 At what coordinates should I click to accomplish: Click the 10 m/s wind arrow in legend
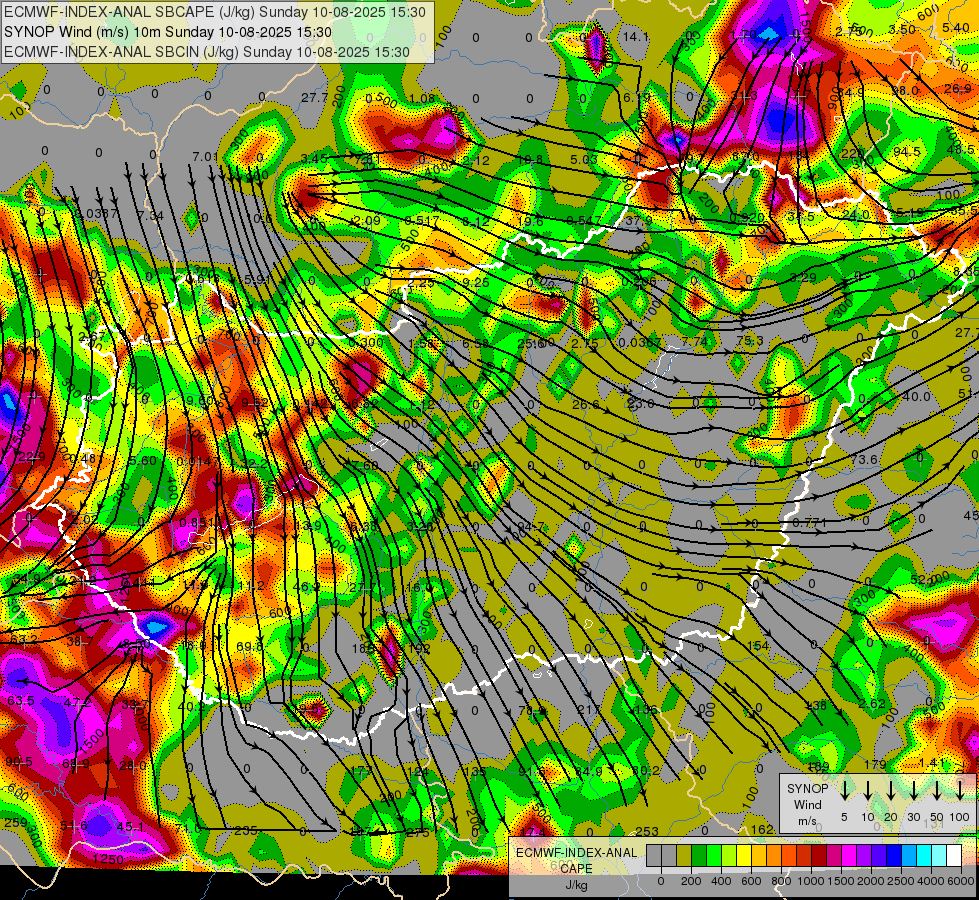coord(868,790)
